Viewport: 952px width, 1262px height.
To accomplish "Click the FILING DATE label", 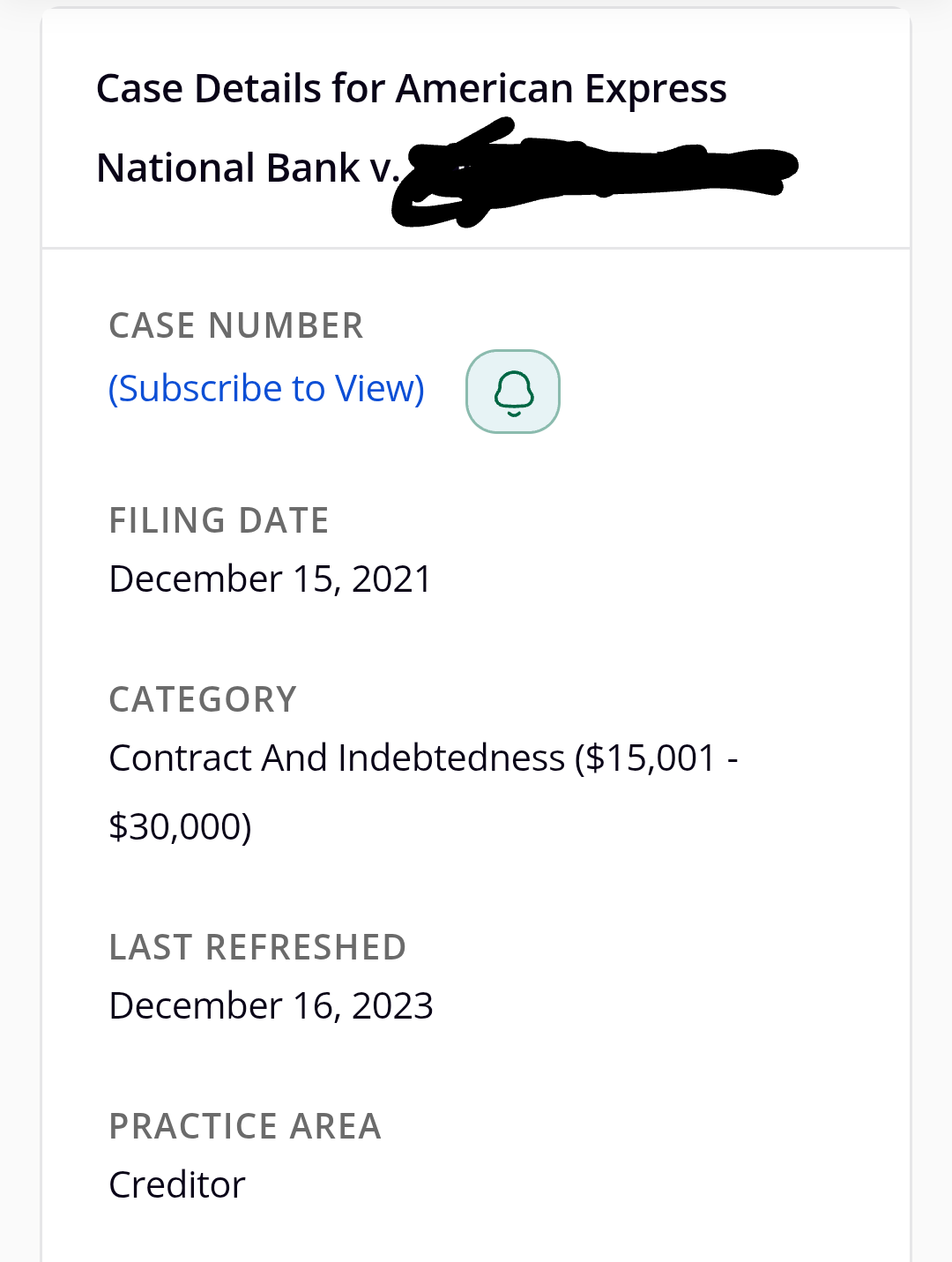I will pyautogui.click(x=219, y=520).
